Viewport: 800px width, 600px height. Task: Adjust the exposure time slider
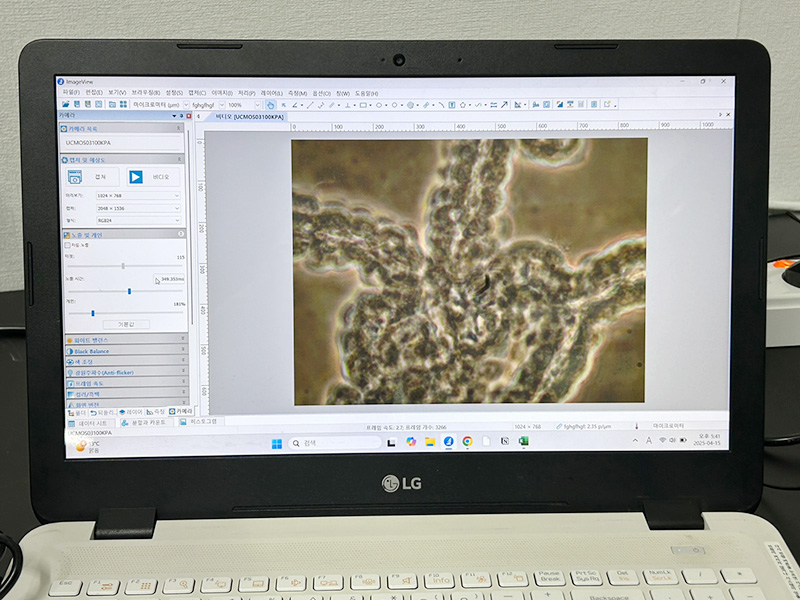pyautogui.click(x=129, y=291)
